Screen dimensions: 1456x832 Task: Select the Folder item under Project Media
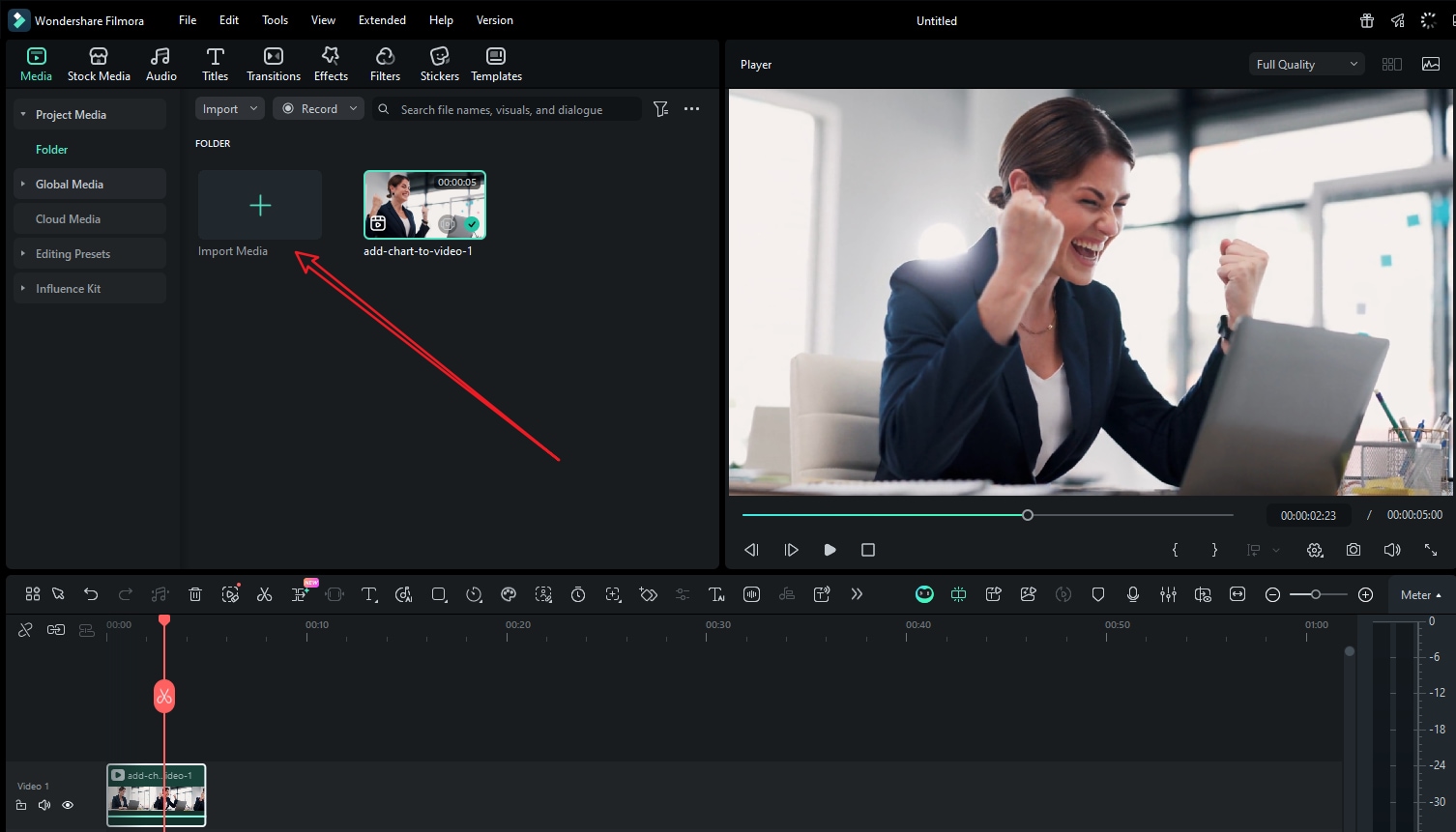(51, 149)
